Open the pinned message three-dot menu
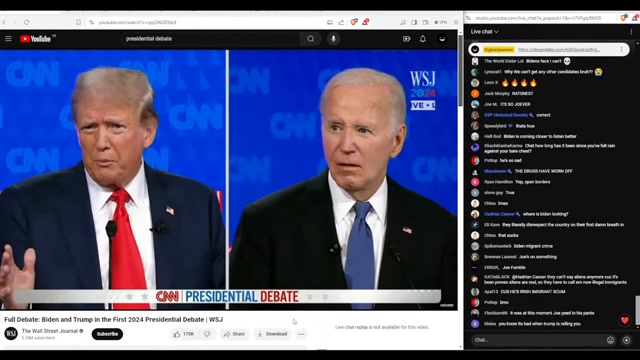 coord(622,49)
